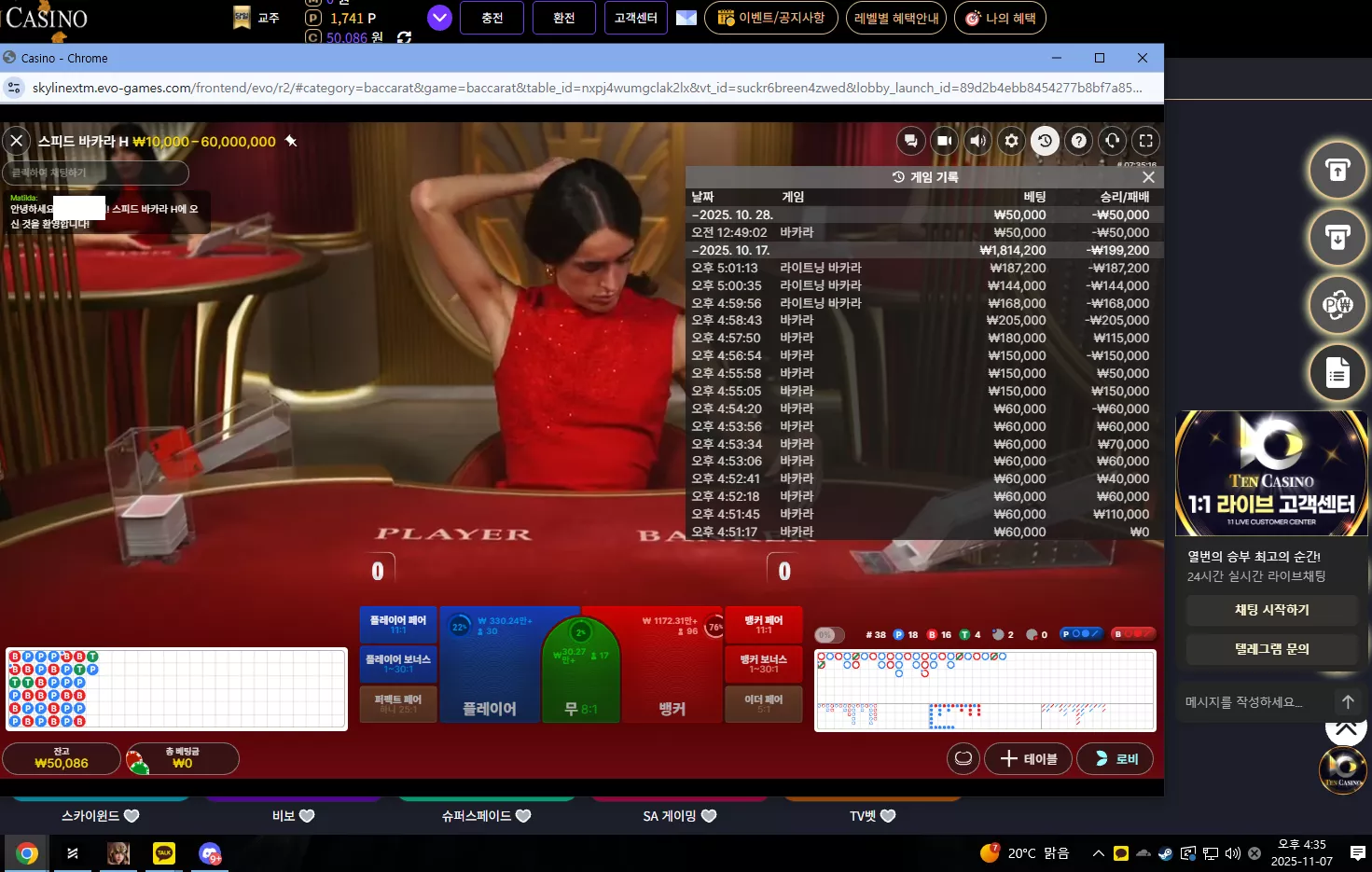Image resolution: width=1372 pixels, height=872 pixels.
Task: Select 슈퍼스페이드 provider tab
Action: (486, 816)
